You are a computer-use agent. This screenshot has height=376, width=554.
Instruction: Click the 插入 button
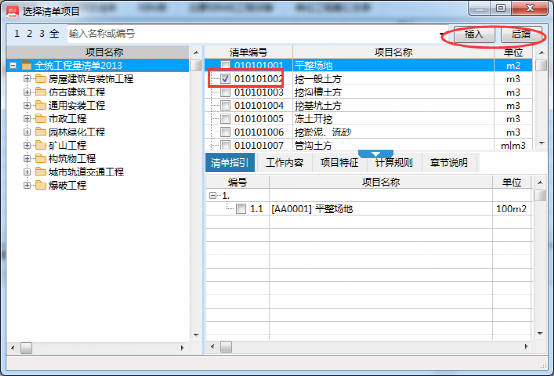pos(474,35)
